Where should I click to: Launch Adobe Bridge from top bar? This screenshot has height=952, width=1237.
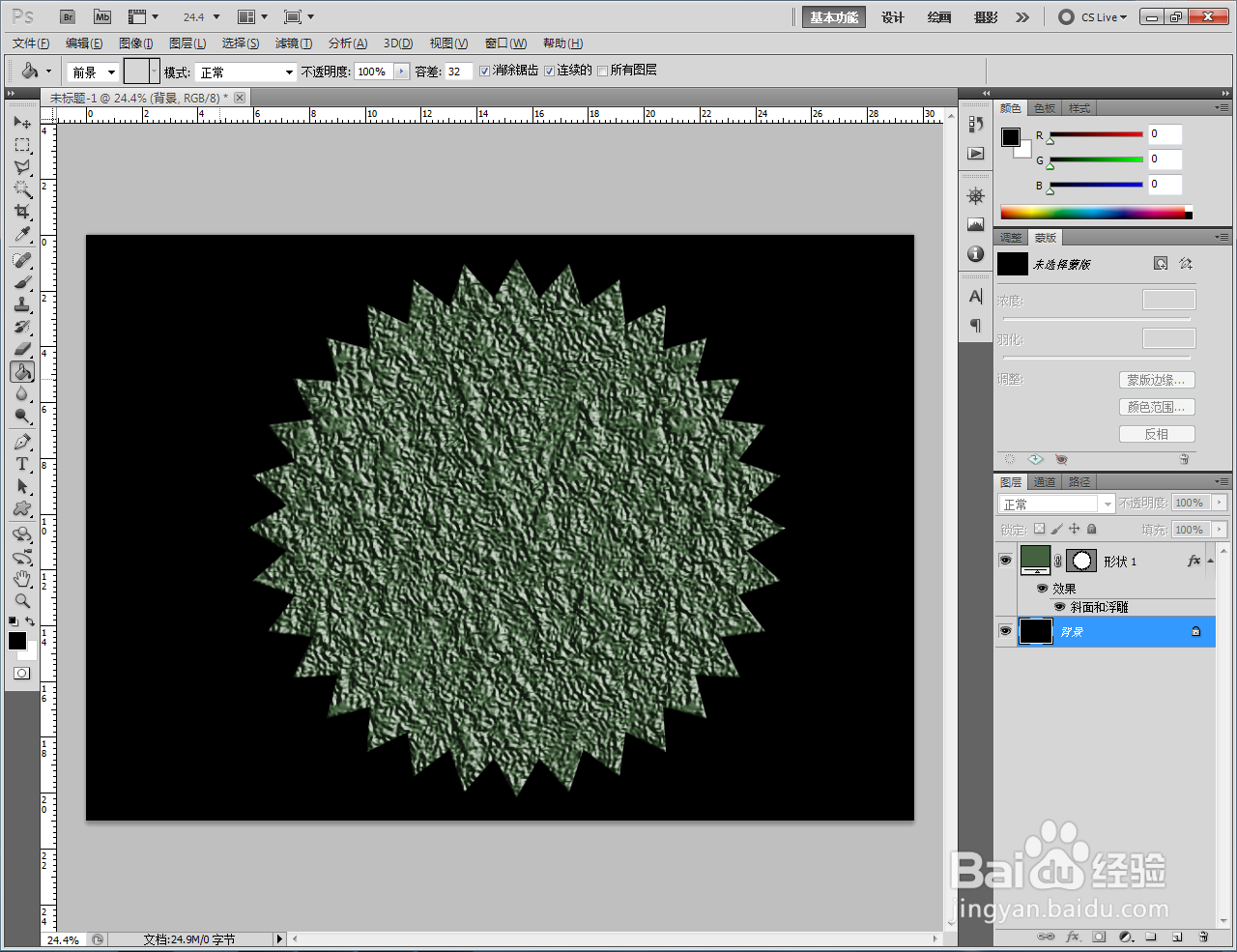(67, 16)
